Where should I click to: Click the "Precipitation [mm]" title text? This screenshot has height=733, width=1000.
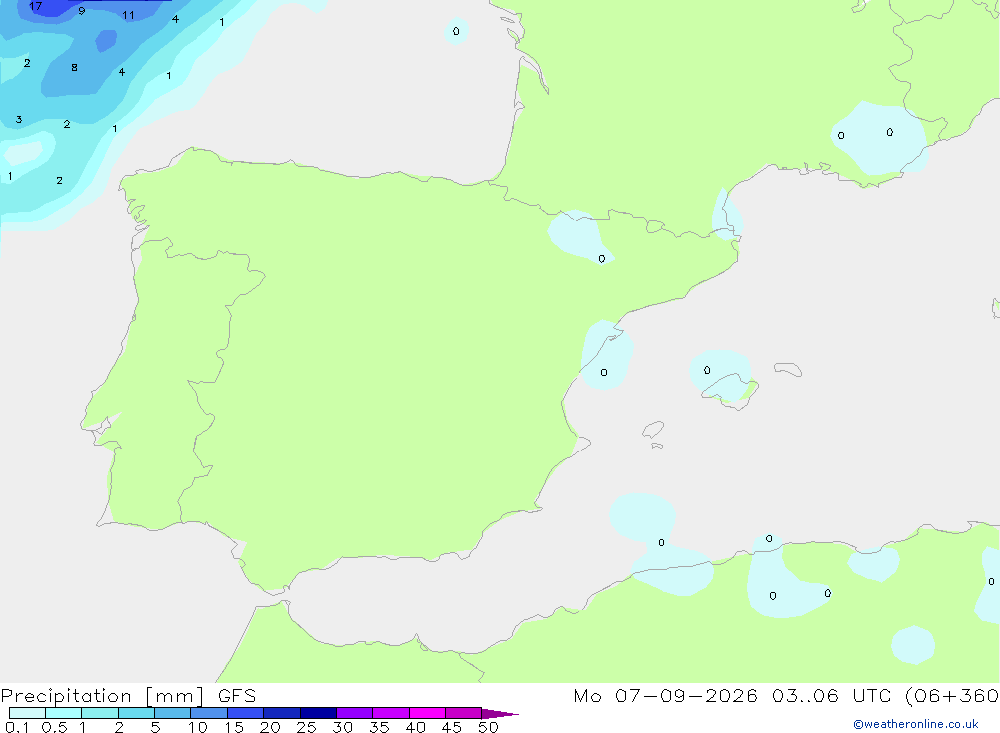pos(102,696)
